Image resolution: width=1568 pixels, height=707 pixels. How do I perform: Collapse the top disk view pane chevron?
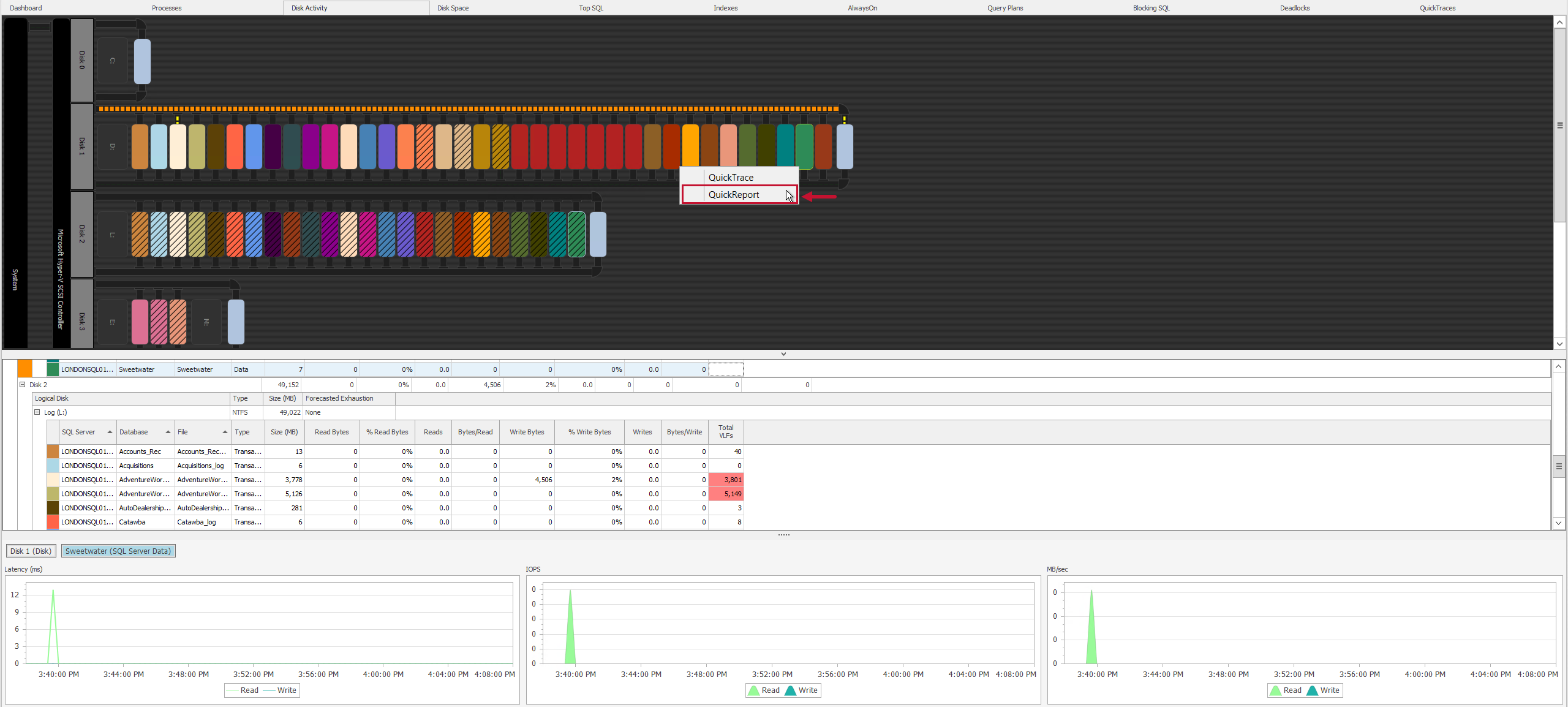click(x=783, y=353)
